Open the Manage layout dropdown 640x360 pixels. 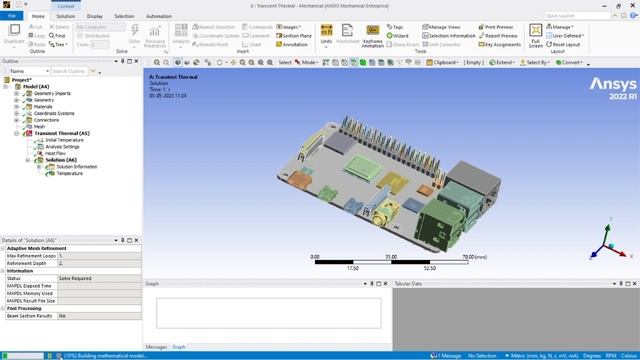560,27
